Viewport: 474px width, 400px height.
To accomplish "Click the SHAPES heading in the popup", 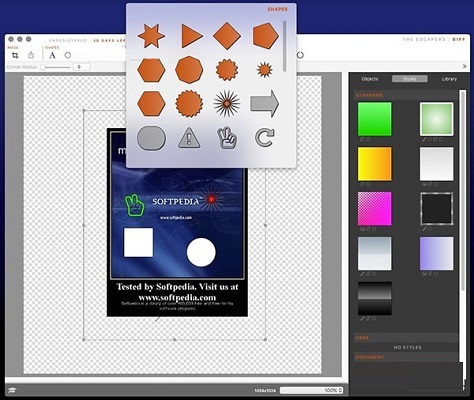I will point(277,9).
